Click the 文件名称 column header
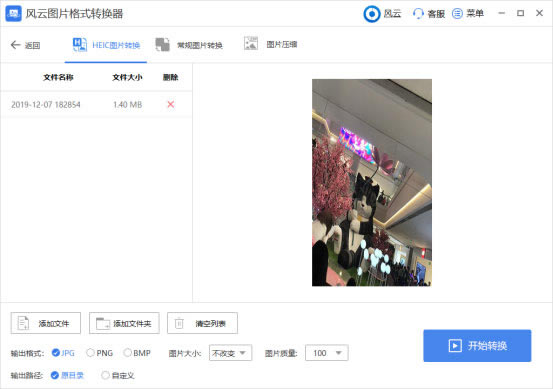The image size is (553, 389). [58, 77]
